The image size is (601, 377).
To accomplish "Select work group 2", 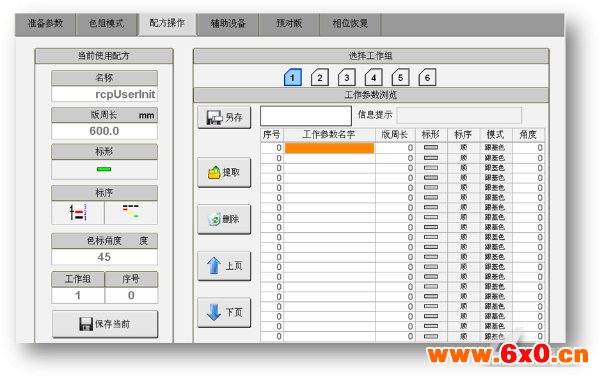I will pyautogui.click(x=319, y=78).
